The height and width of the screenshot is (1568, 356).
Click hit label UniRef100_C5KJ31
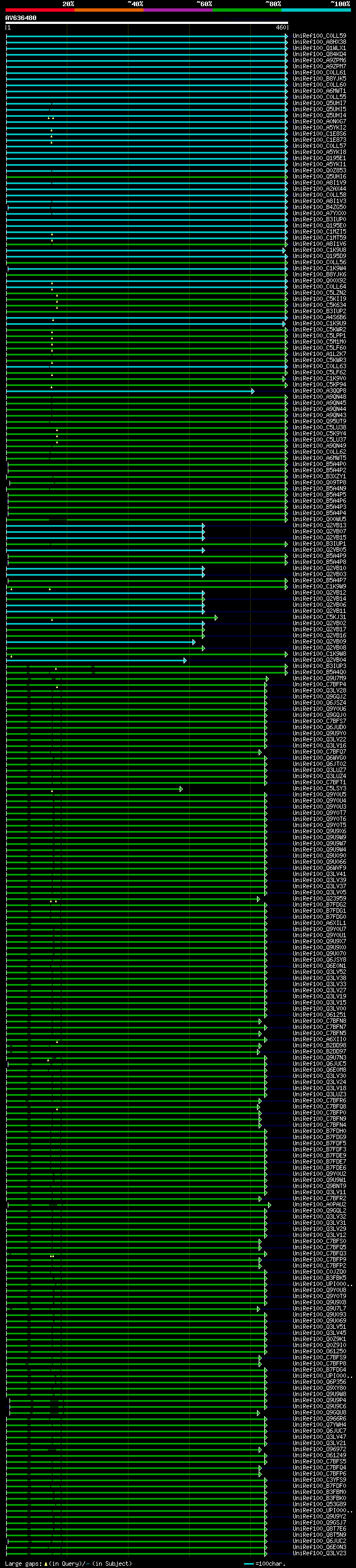coord(319,617)
